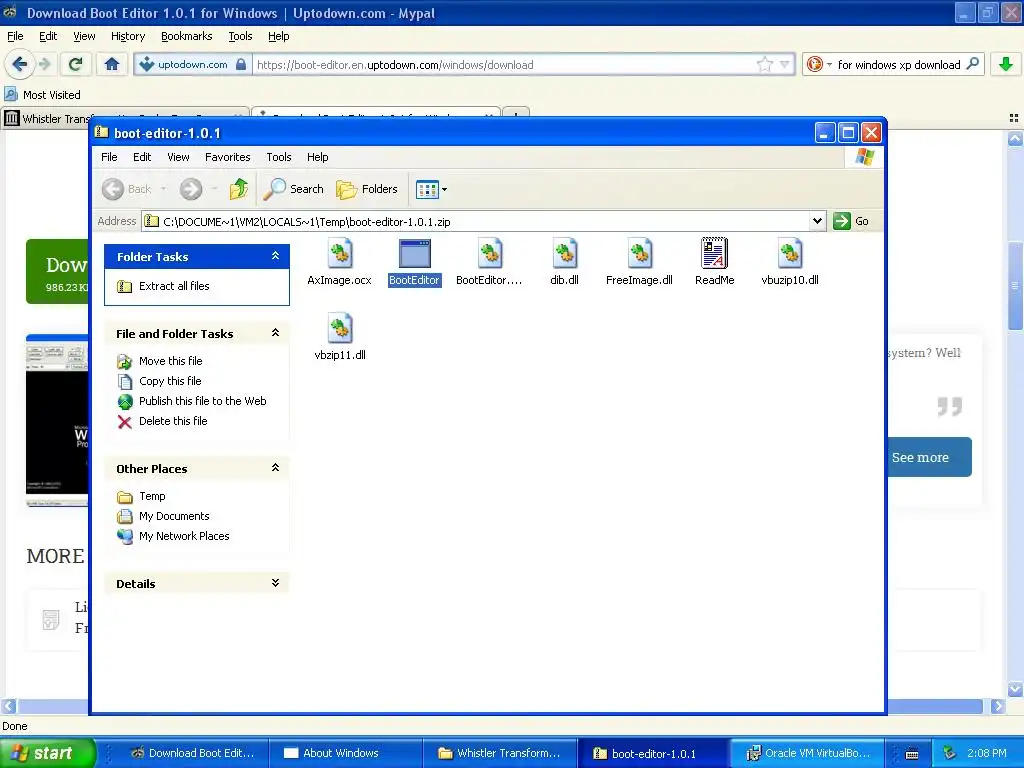Open the Explorer File menu
The width and height of the screenshot is (1024, 768).
tap(109, 157)
